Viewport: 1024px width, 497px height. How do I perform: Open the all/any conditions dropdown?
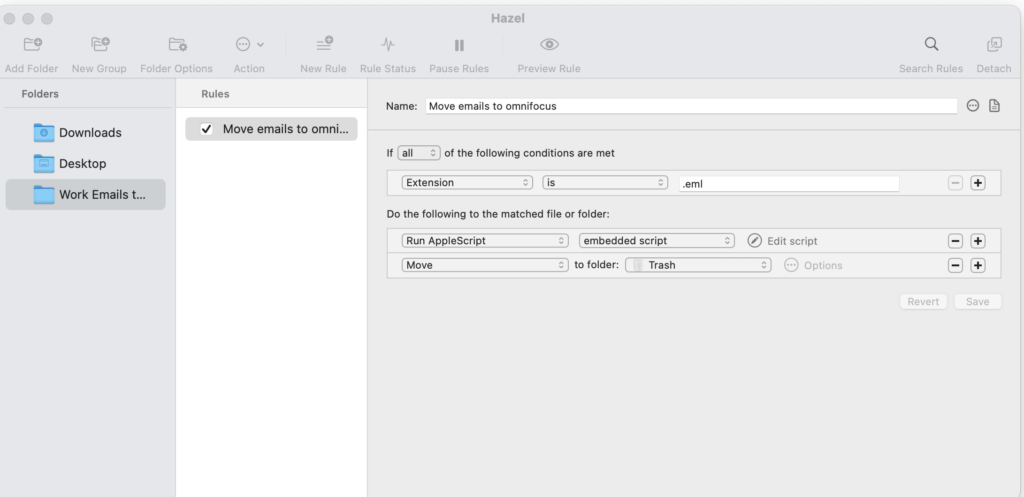(419, 153)
